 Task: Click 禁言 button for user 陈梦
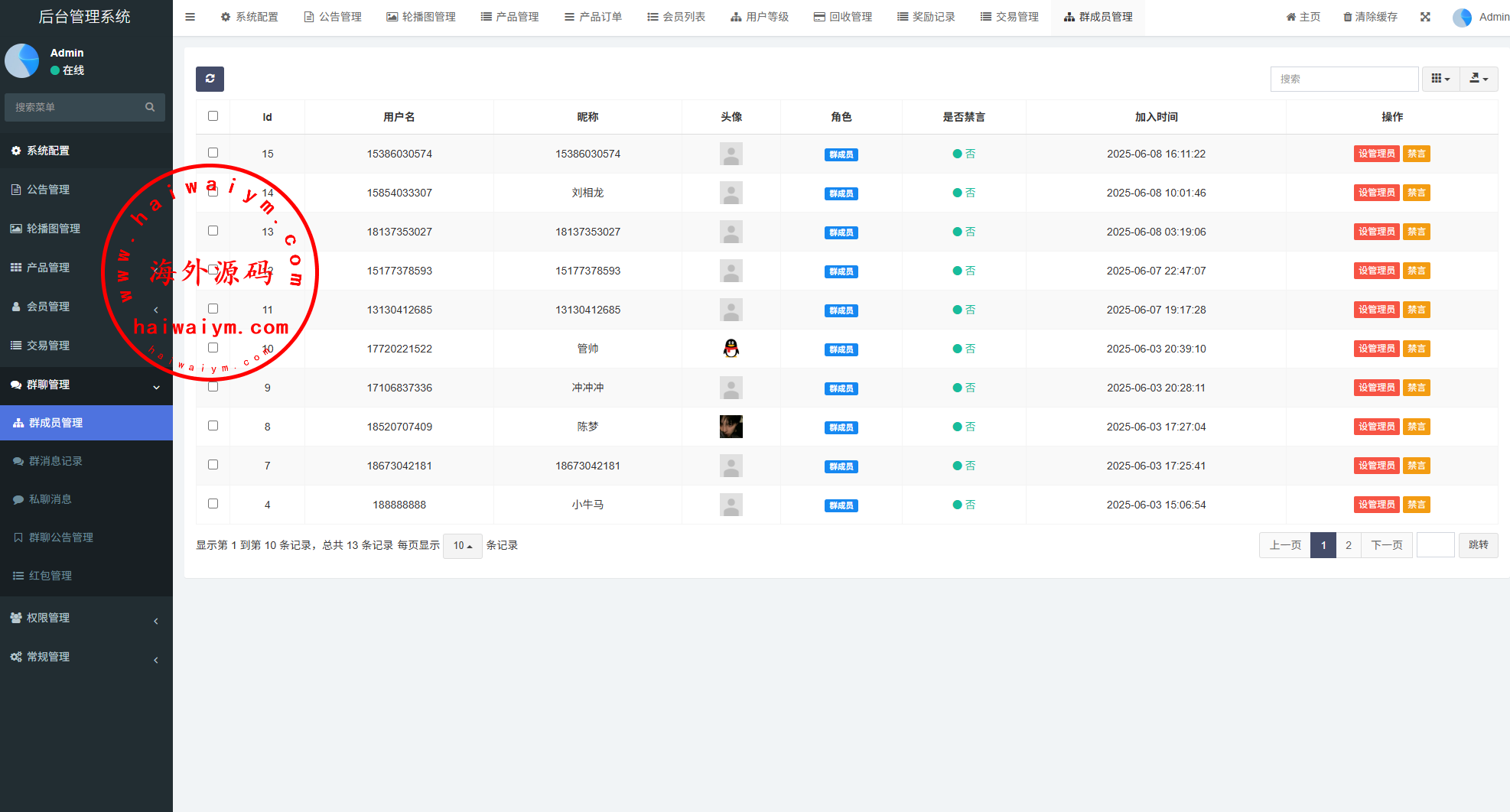[x=1416, y=427]
